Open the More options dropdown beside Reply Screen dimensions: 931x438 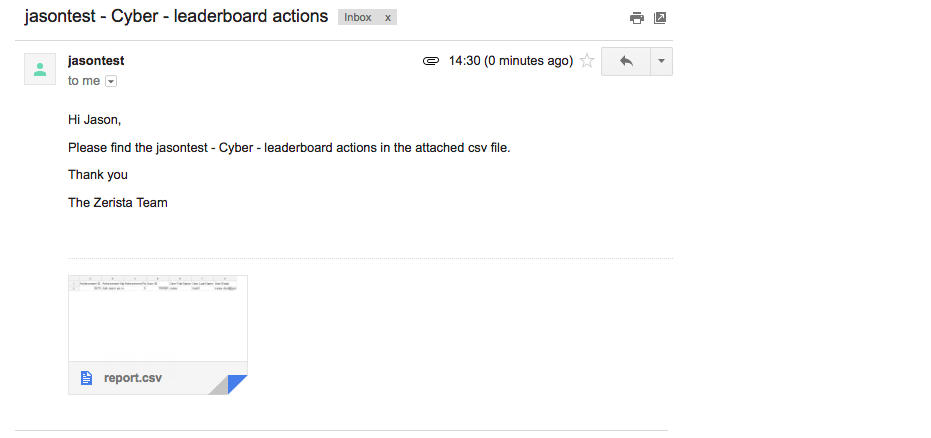tap(661, 61)
